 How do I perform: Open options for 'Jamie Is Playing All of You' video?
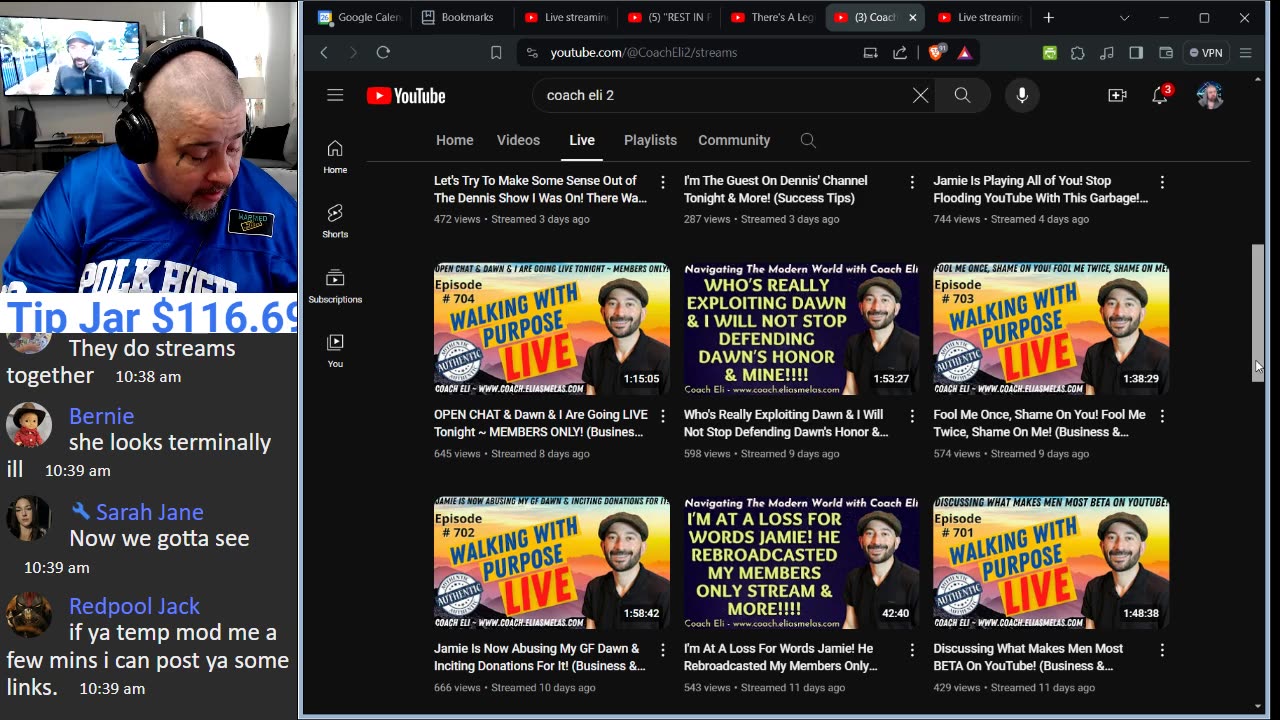click(1162, 182)
